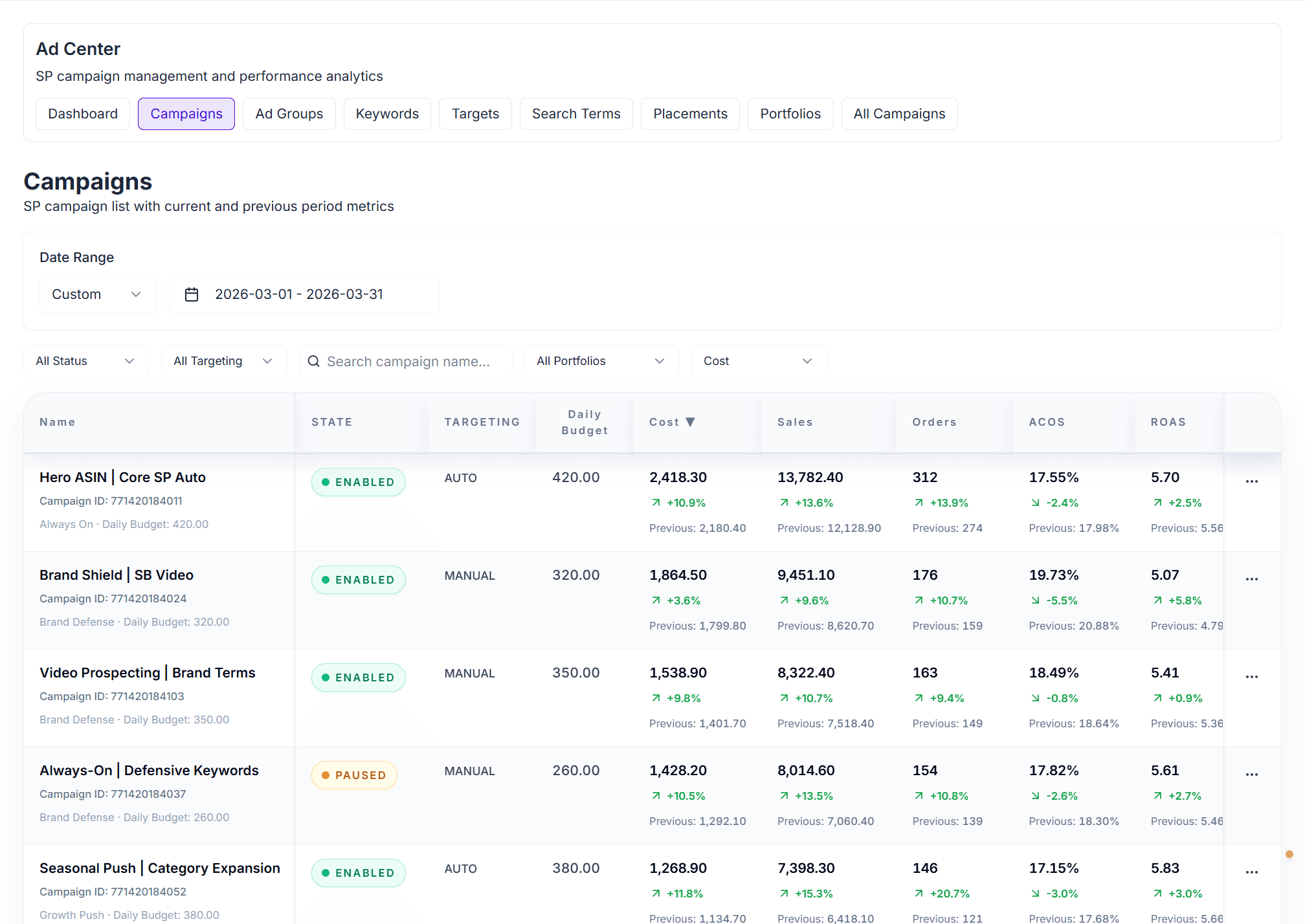The image size is (1305, 924).
Task: Expand the All Portfolios dropdown
Action: (x=601, y=361)
